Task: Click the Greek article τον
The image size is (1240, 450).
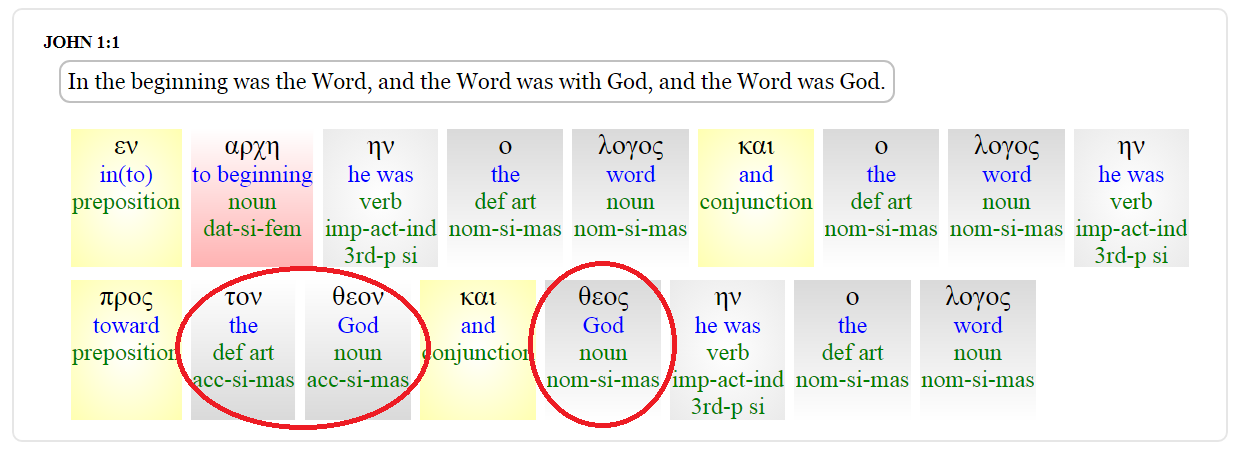Action: 243,297
